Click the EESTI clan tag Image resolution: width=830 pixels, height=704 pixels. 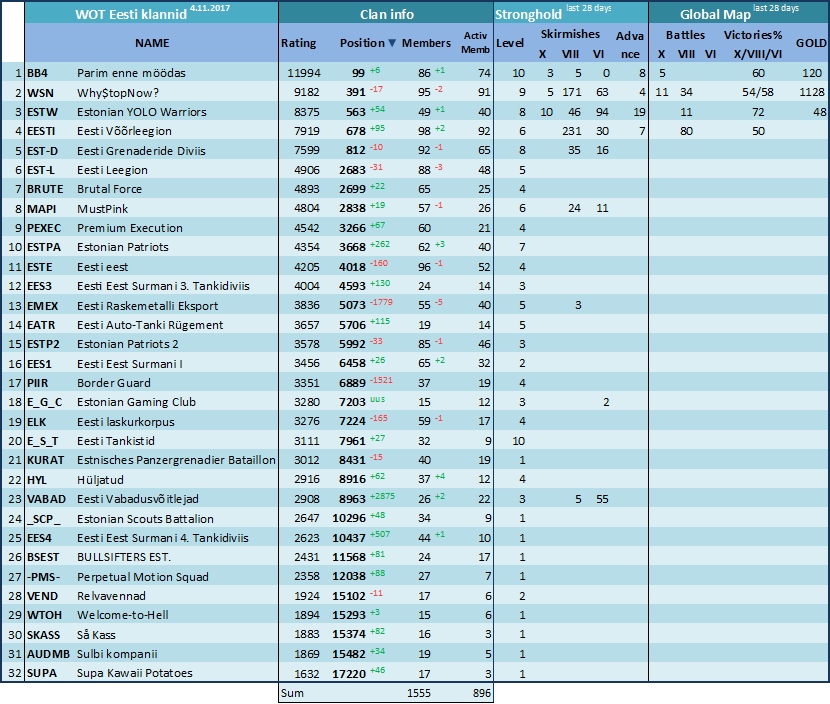coord(41,131)
